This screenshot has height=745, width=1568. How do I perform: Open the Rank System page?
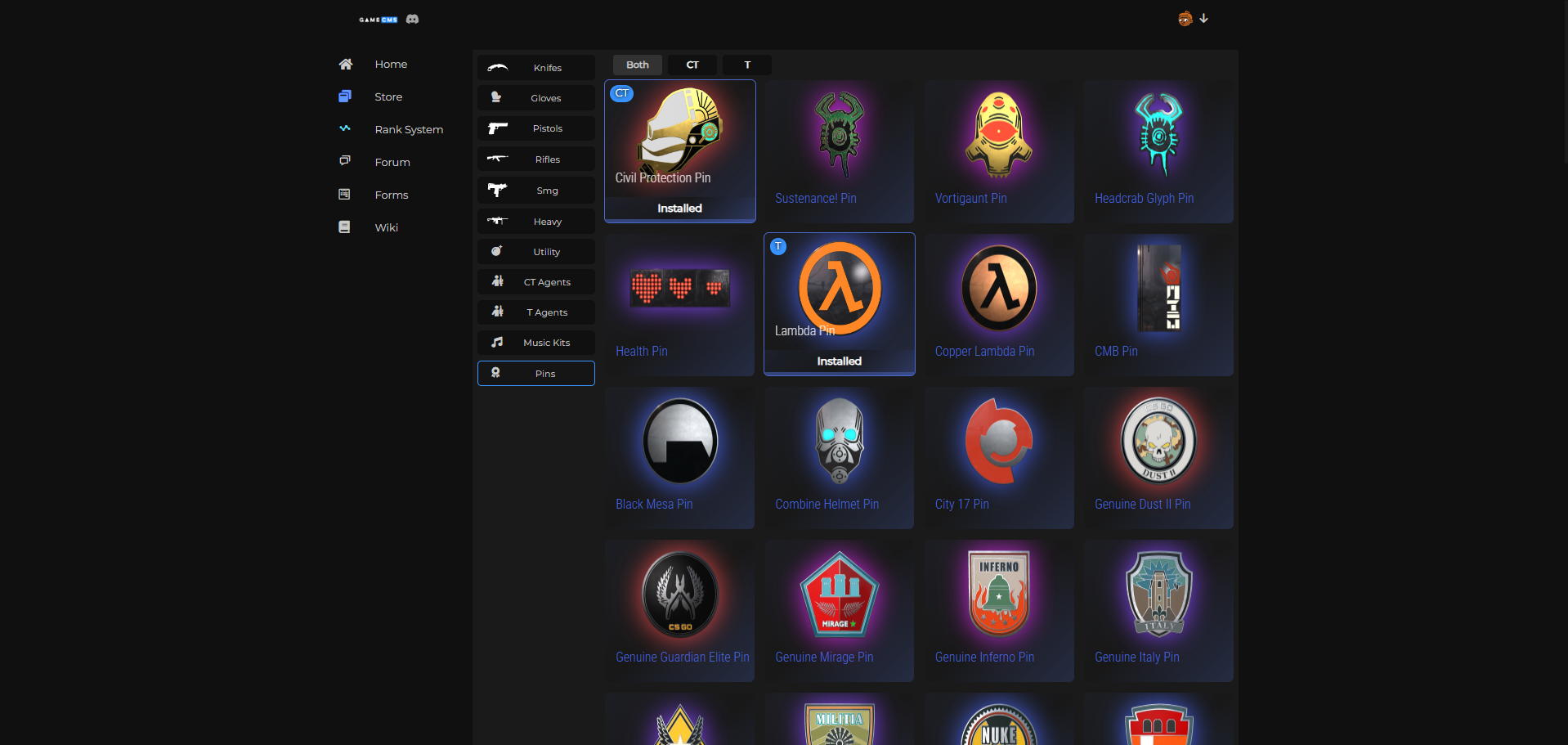pos(409,129)
